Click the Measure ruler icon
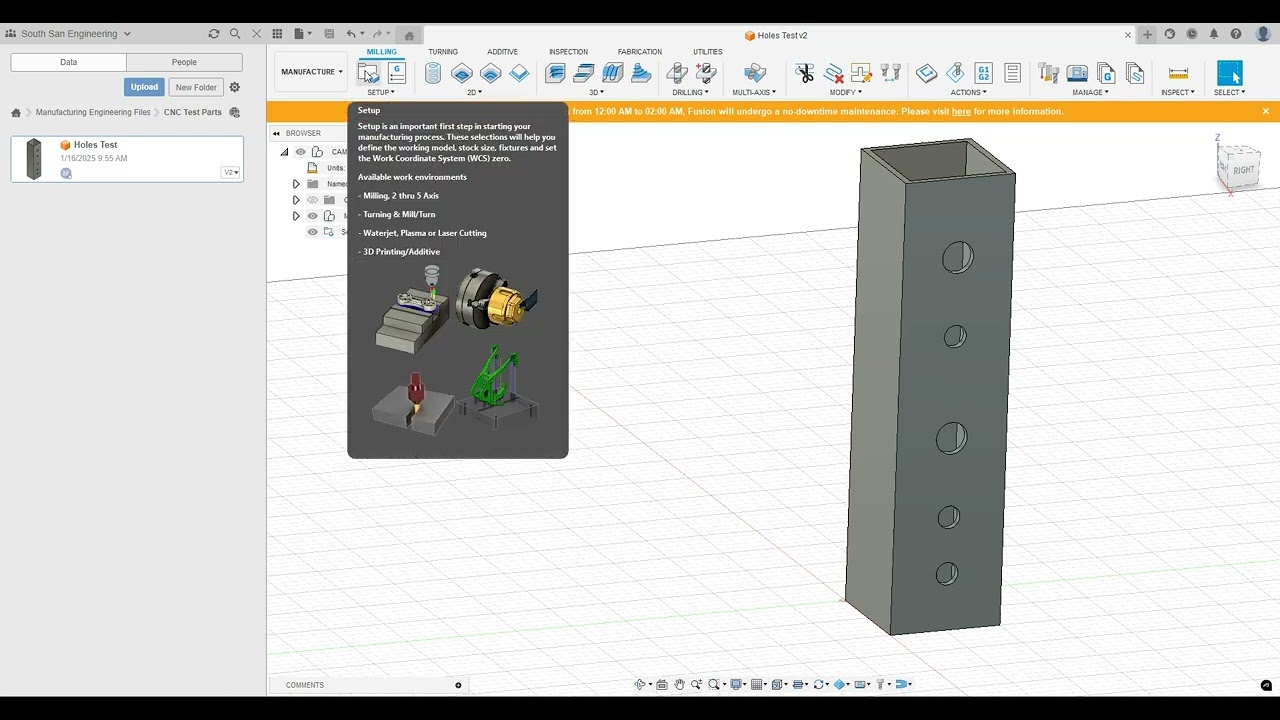Screen dimensions: 1280x720 1178,73
